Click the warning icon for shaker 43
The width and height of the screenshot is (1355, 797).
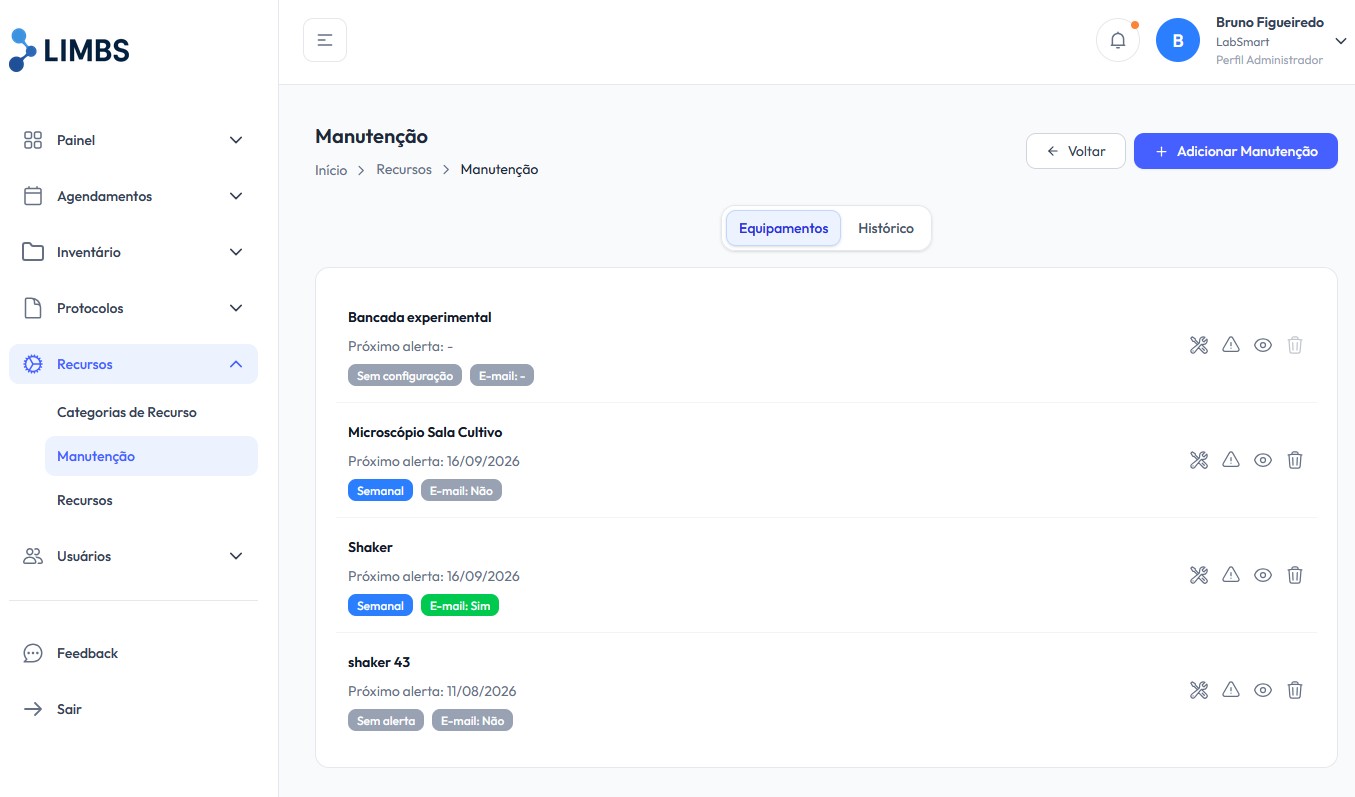tap(1231, 690)
